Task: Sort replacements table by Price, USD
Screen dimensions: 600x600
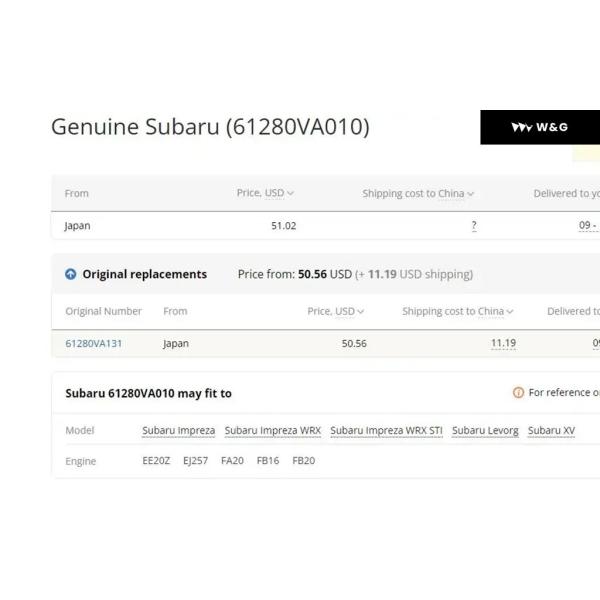Action: [335, 311]
